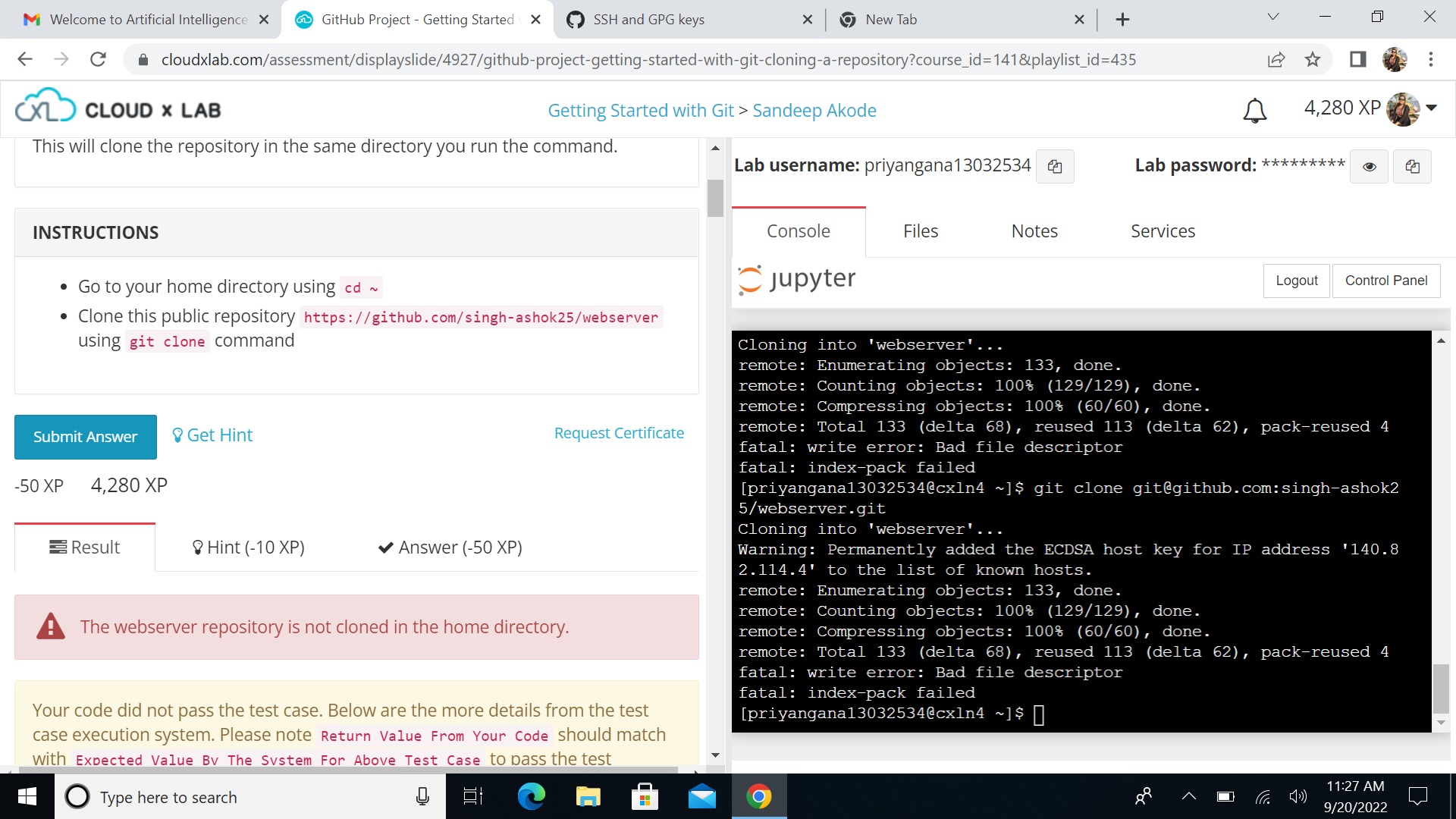Open Microsoft Edge from the taskbar
Viewport: 1456px width, 819px height.
click(x=531, y=796)
